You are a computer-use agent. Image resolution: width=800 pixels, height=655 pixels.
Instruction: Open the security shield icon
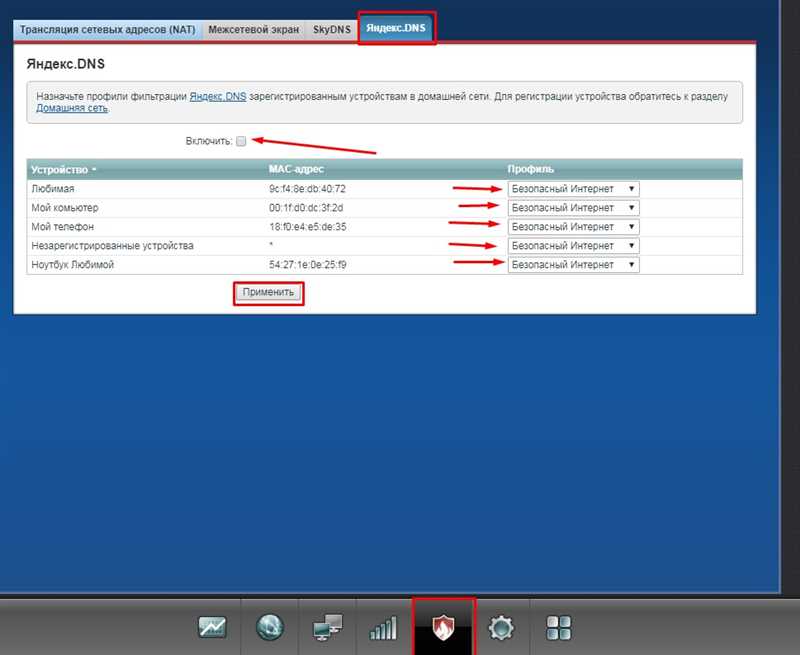(443, 627)
